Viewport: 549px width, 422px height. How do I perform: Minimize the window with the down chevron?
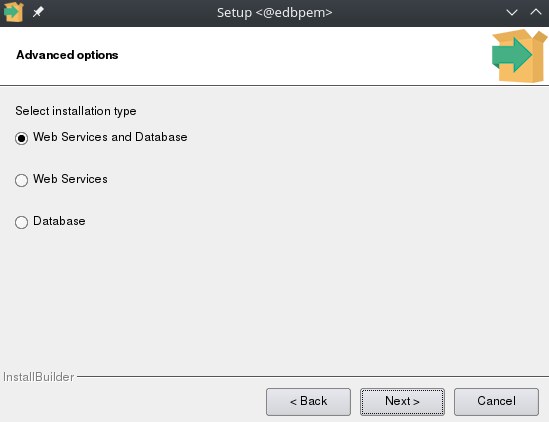[x=512, y=13]
